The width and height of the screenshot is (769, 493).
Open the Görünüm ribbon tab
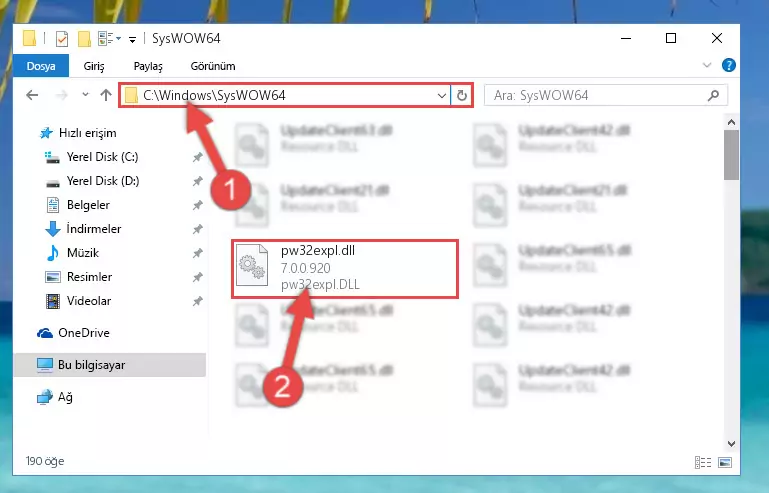[213, 66]
